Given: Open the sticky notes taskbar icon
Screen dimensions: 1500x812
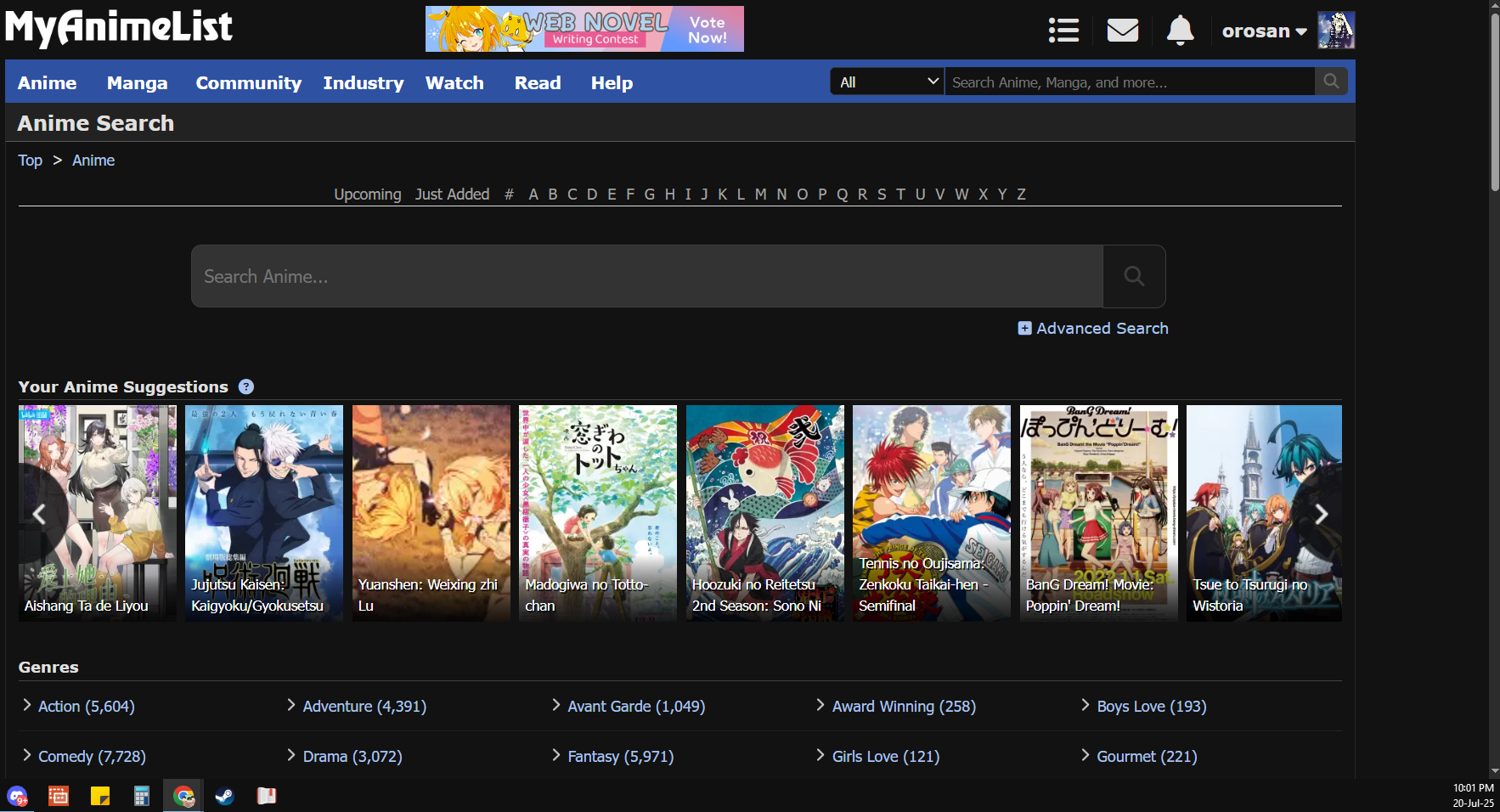Looking at the screenshot, I should point(100,796).
